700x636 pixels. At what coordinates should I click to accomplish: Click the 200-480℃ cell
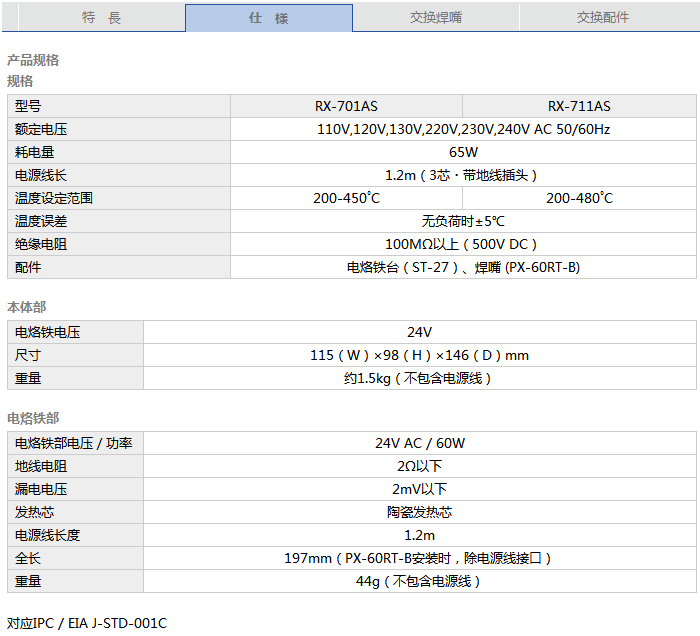coord(579,198)
